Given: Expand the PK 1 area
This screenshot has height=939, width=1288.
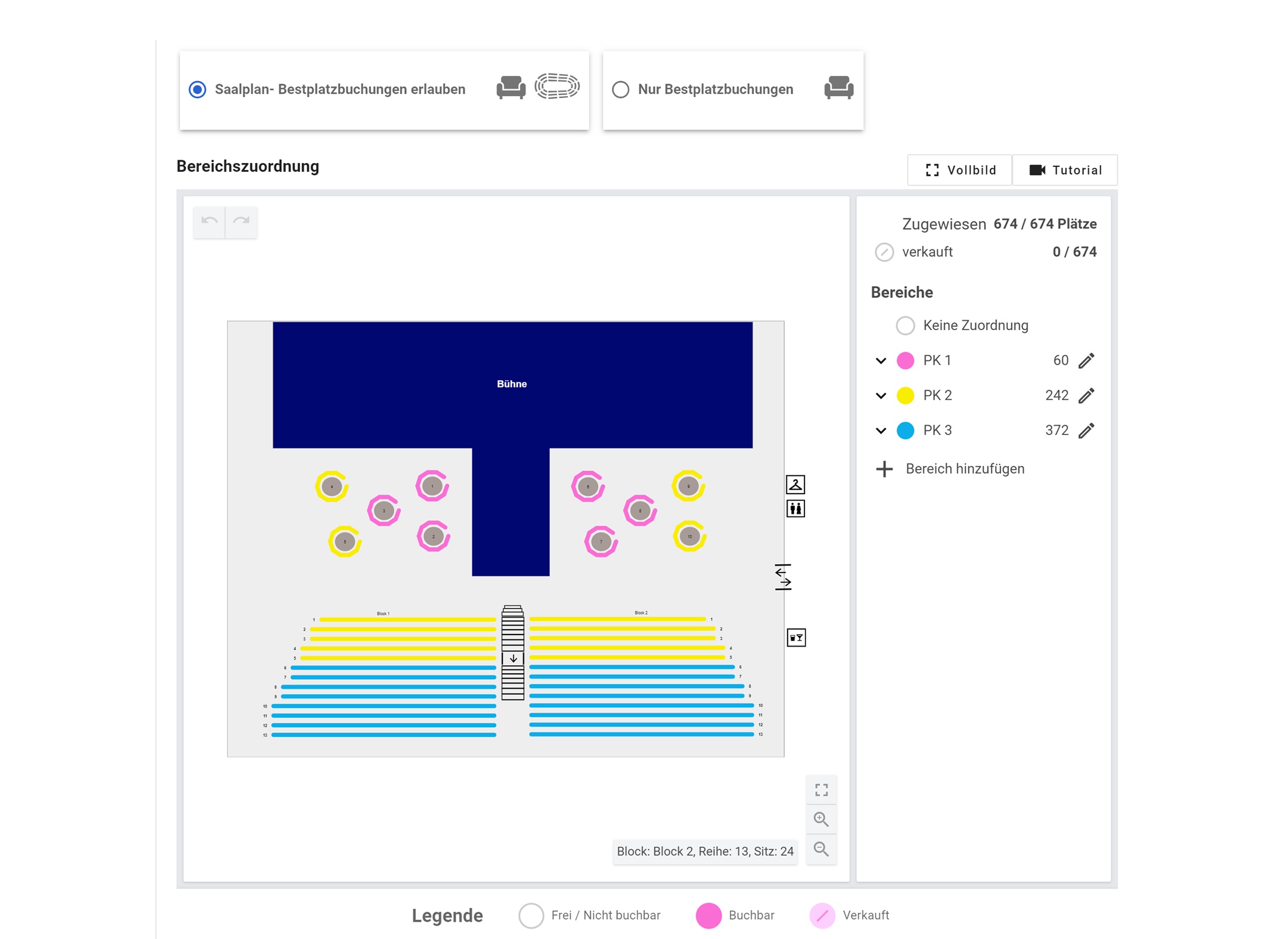Looking at the screenshot, I should [881, 360].
